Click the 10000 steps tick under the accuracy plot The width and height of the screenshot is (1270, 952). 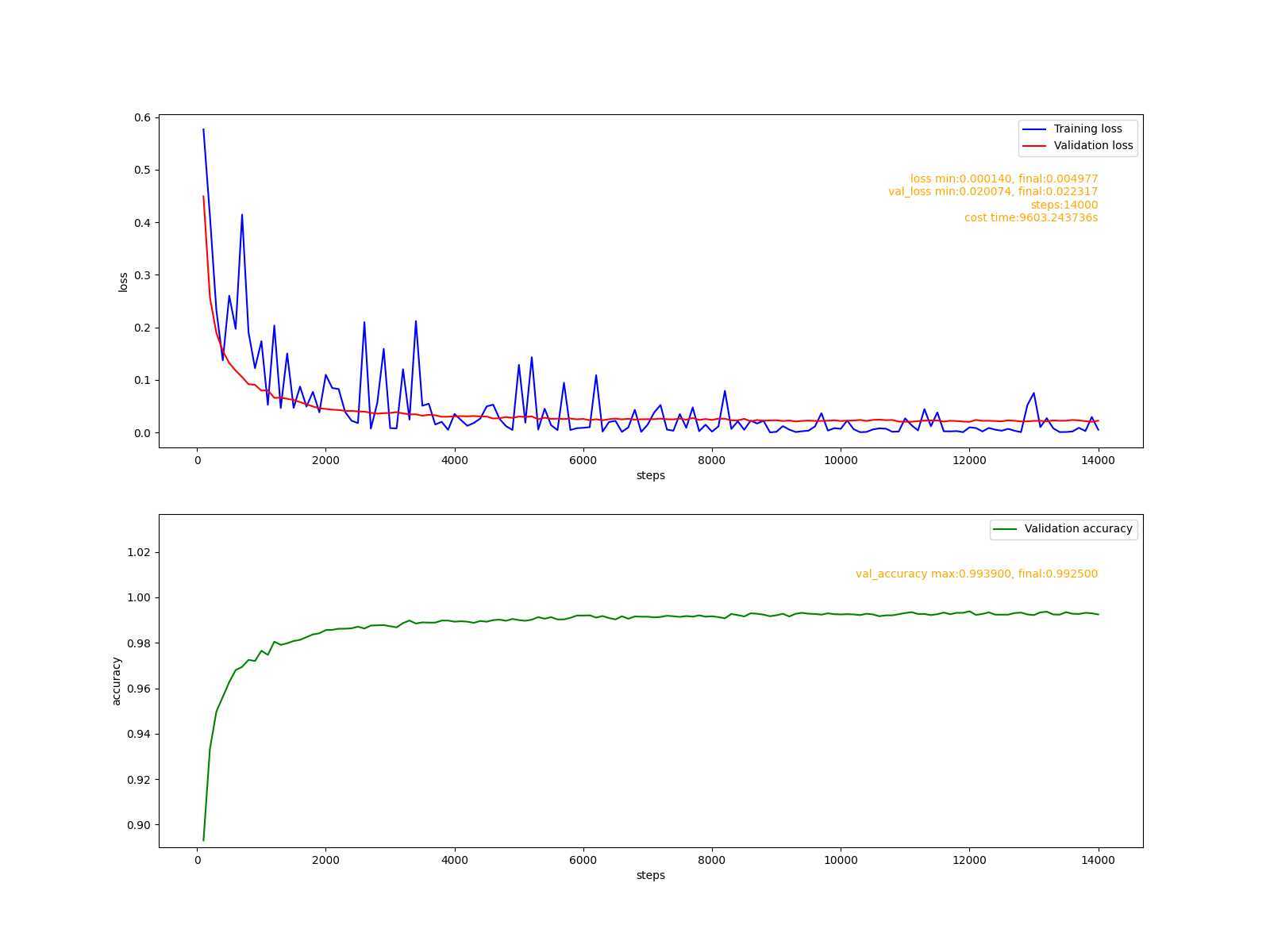click(x=840, y=860)
